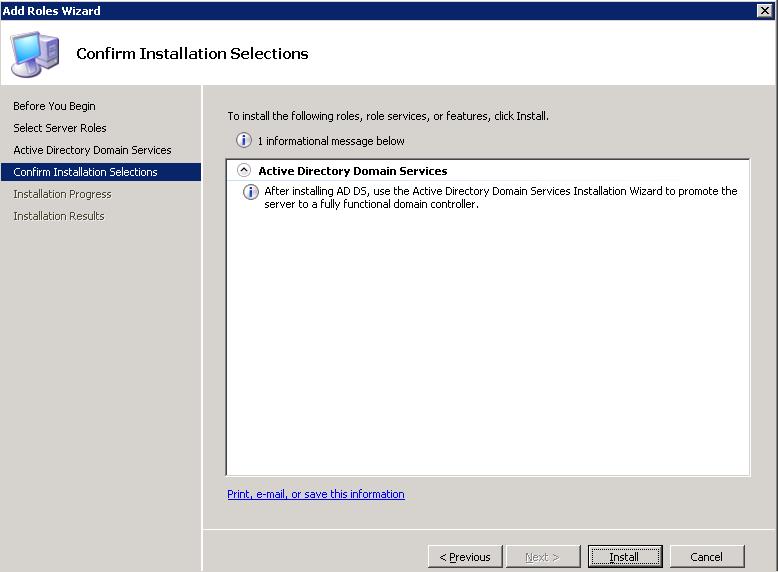The height and width of the screenshot is (572, 778).
Task: Click the '1 informational message below' text
Action: (331, 141)
